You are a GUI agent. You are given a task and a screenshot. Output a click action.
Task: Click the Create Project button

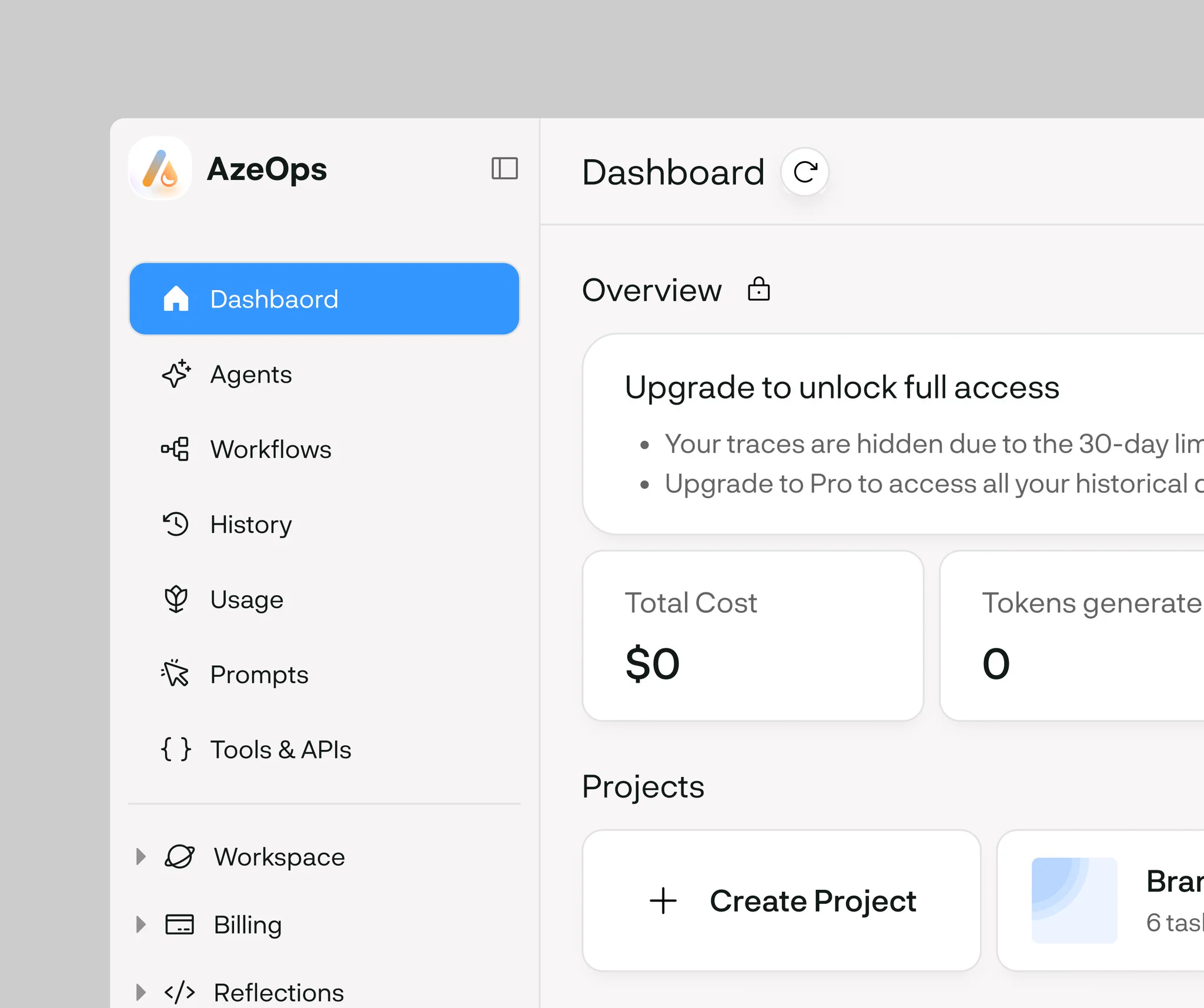tap(781, 900)
